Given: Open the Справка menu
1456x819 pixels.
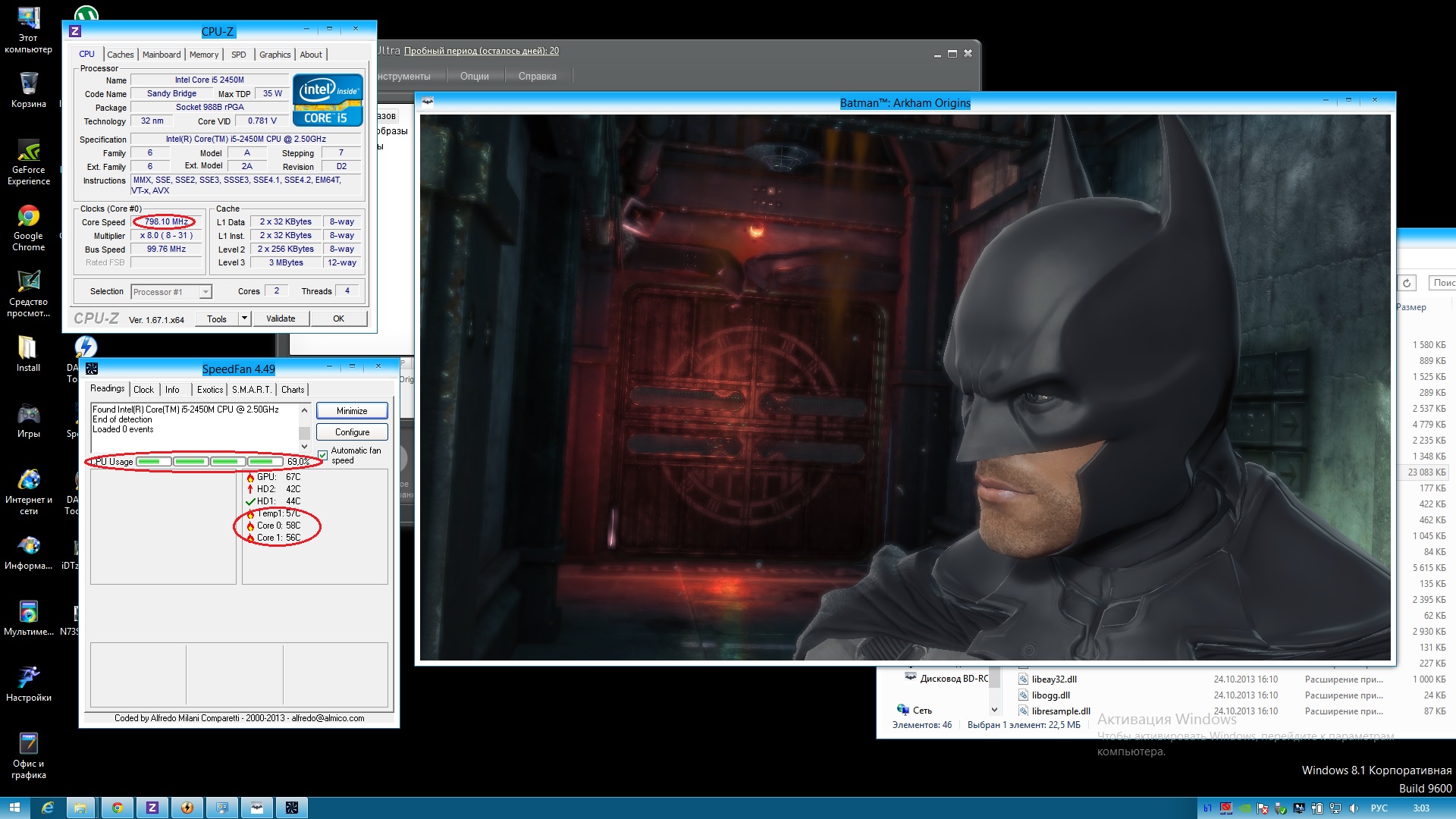Looking at the screenshot, I should [537, 76].
